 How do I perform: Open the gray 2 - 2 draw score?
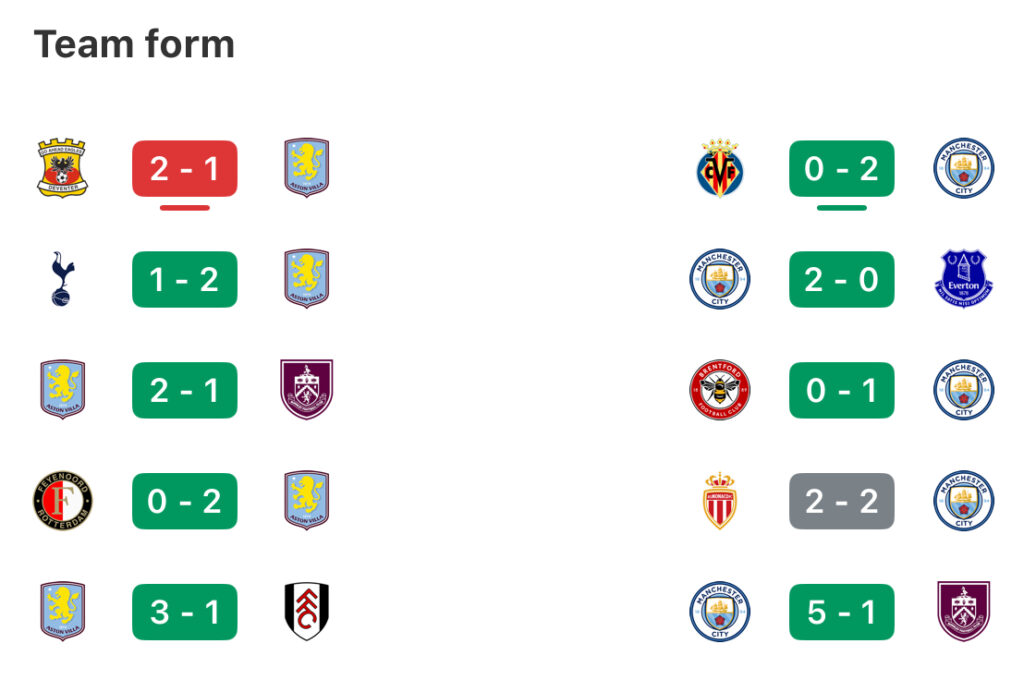[x=842, y=500]
